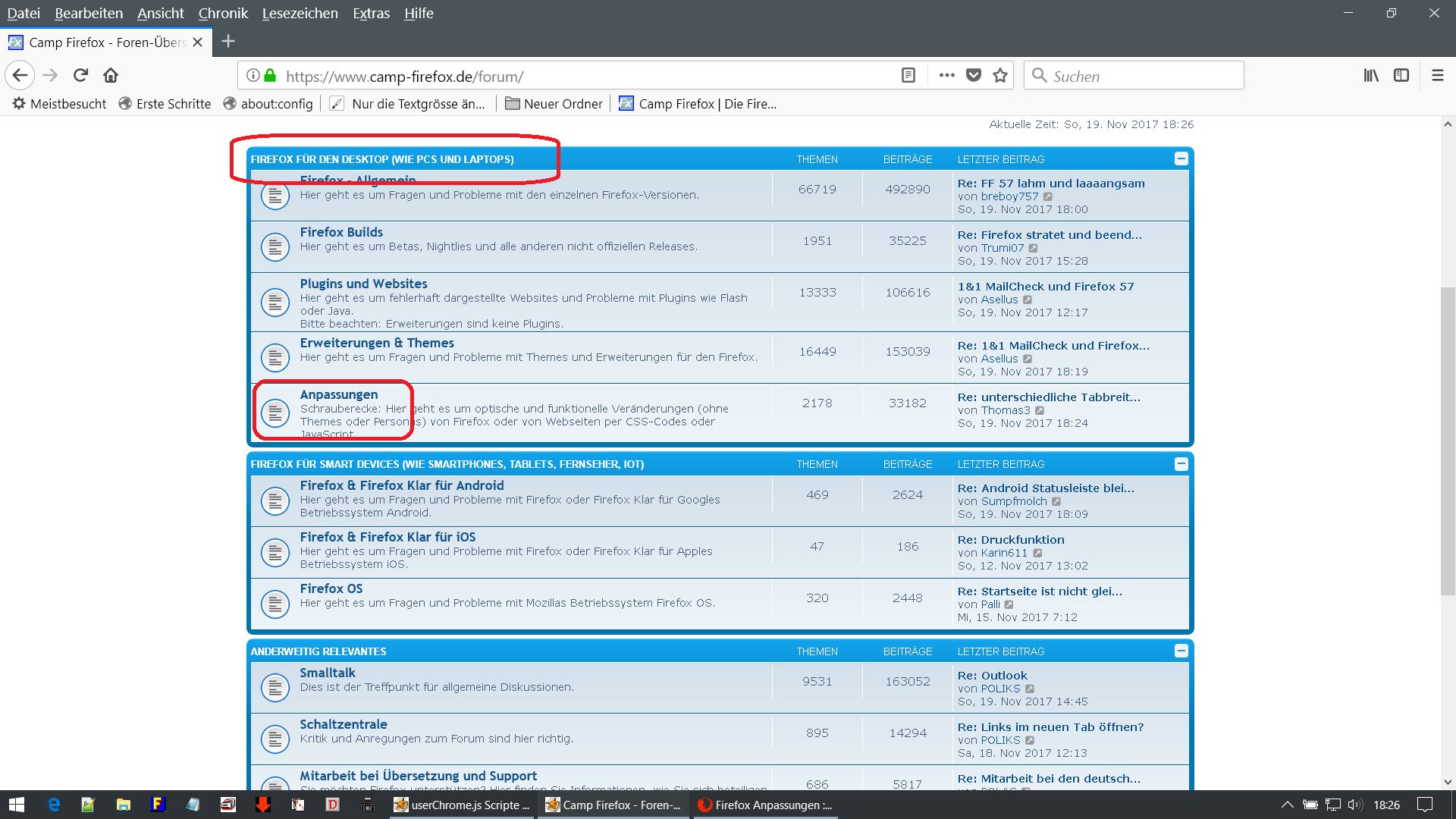This screenshot has width=1456, height=819.
Task: Collapse the Anderweitig Relevantes category
Action: tap(1181, 651)
